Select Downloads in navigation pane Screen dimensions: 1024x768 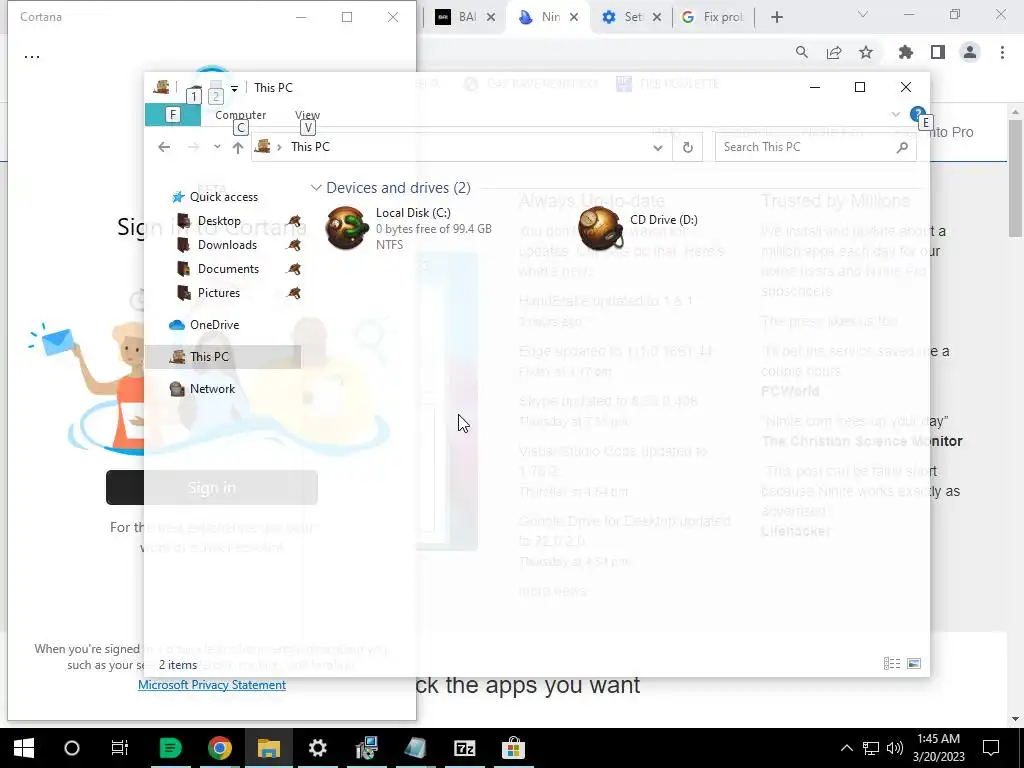(x=227, y=245)
